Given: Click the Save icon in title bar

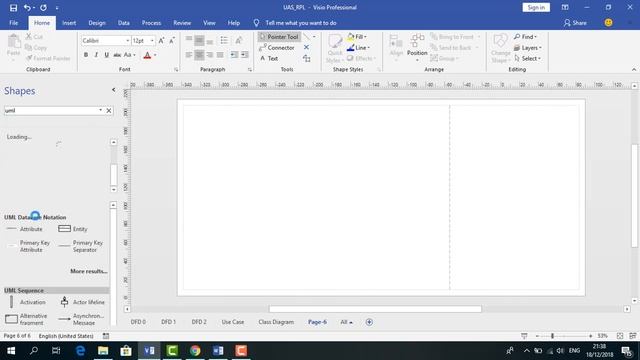Looking at the screenshot, I should 13,8.
